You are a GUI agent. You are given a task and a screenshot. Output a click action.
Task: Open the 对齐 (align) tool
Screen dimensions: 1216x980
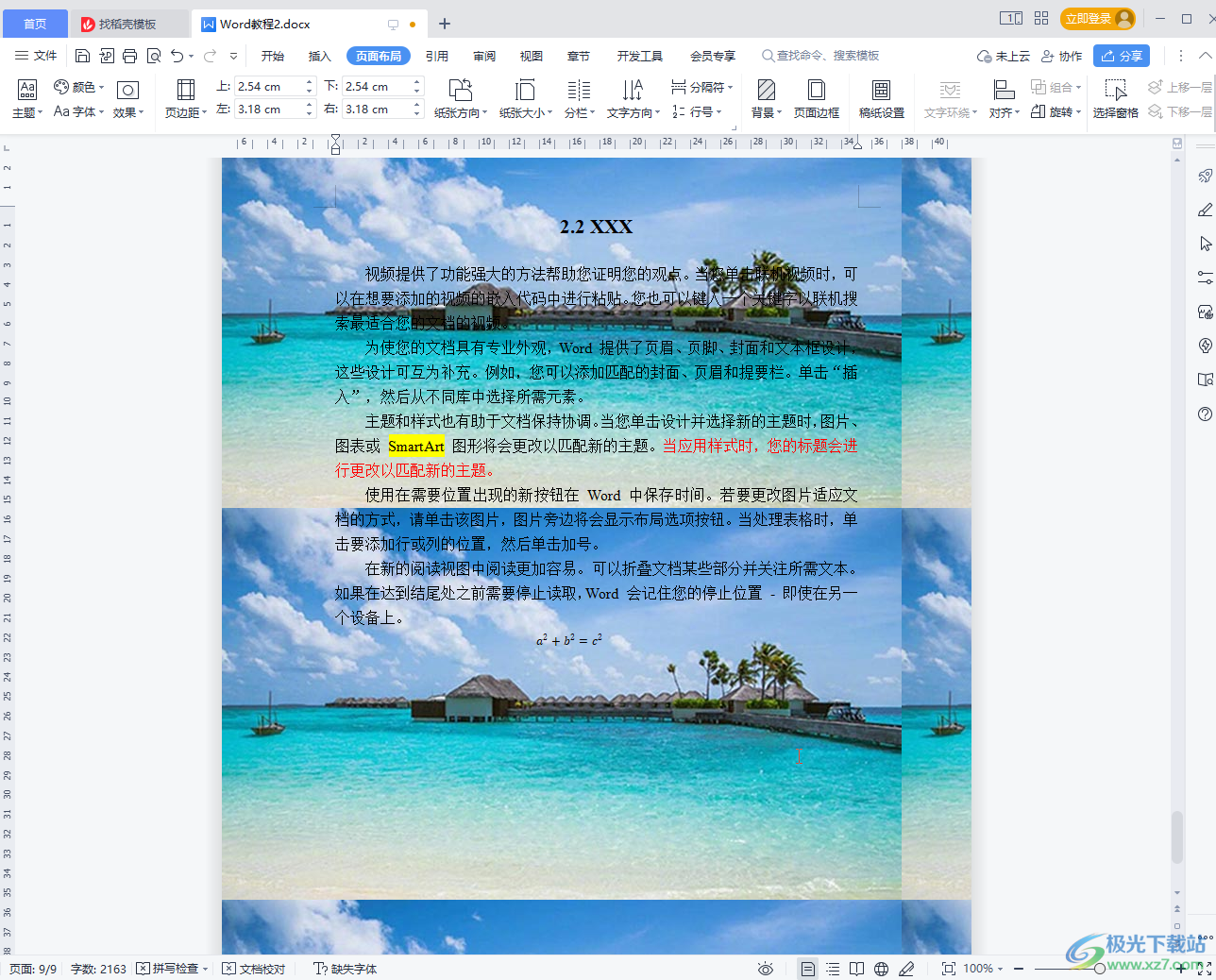click(1005, 99)
